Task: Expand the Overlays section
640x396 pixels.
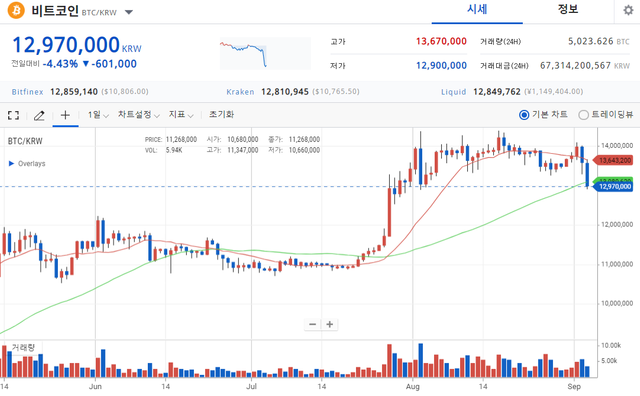Action: pos(27,163)
